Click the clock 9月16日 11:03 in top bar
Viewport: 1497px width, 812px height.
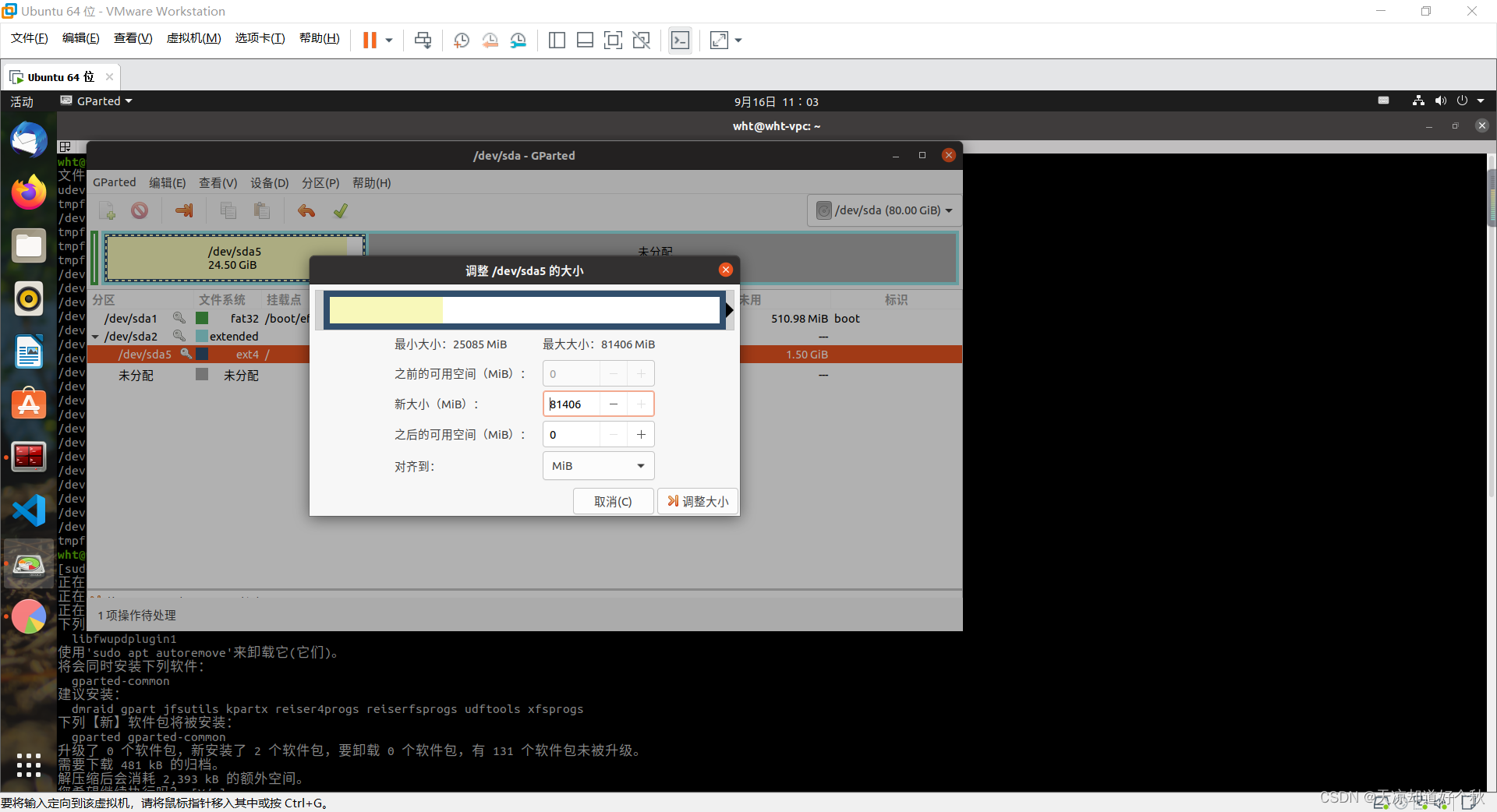(777, 101)
